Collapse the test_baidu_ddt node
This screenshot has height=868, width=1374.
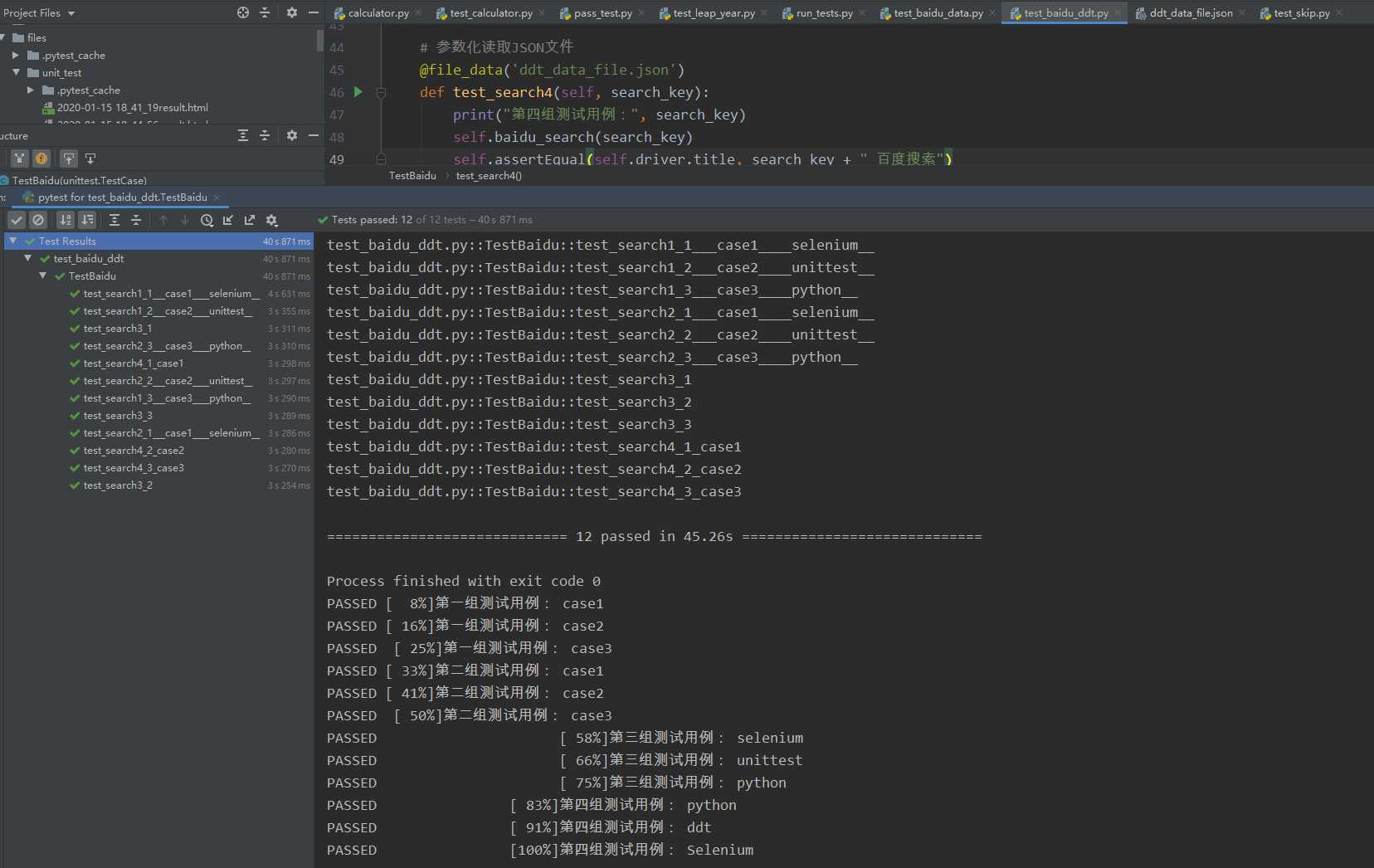(x=28, y=258)
